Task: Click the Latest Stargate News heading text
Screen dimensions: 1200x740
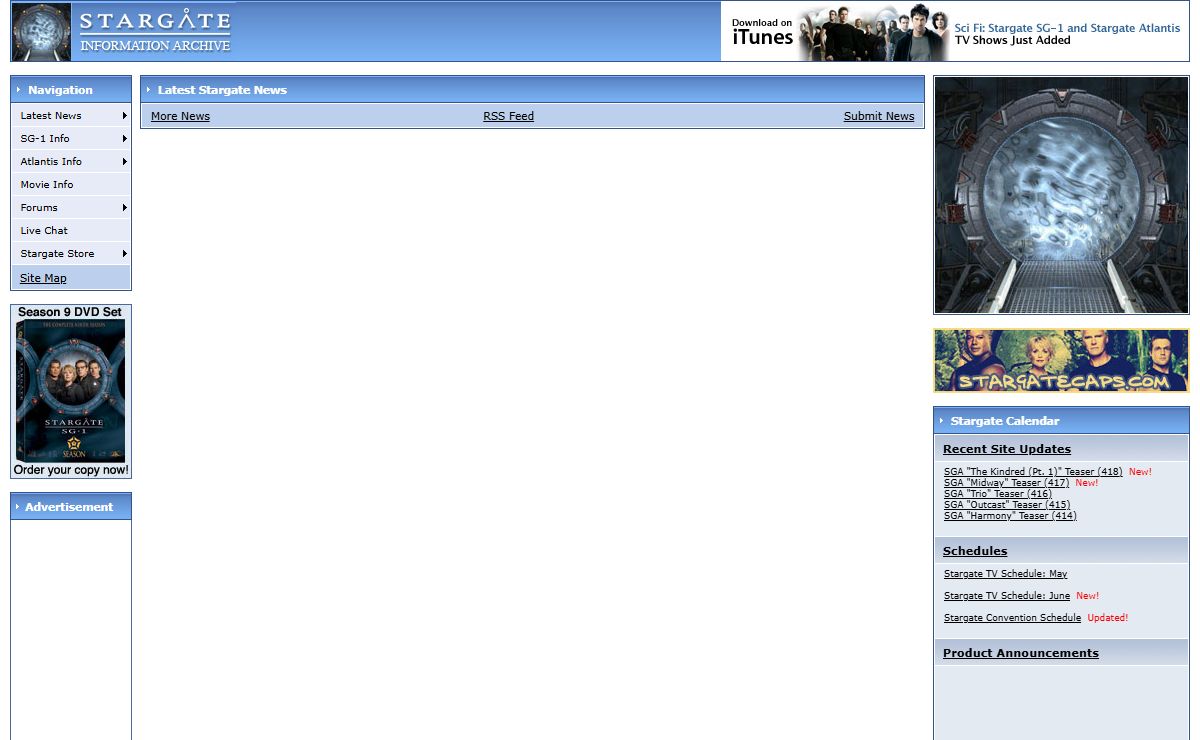Action: coord(222,90)
